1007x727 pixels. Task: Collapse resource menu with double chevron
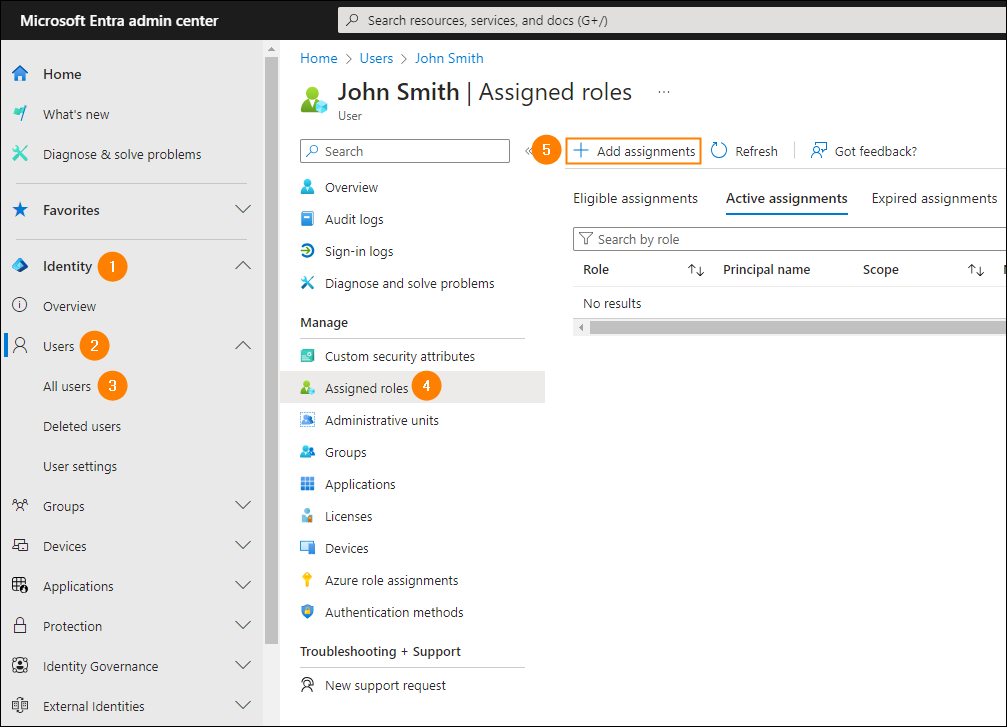point(529,151)
